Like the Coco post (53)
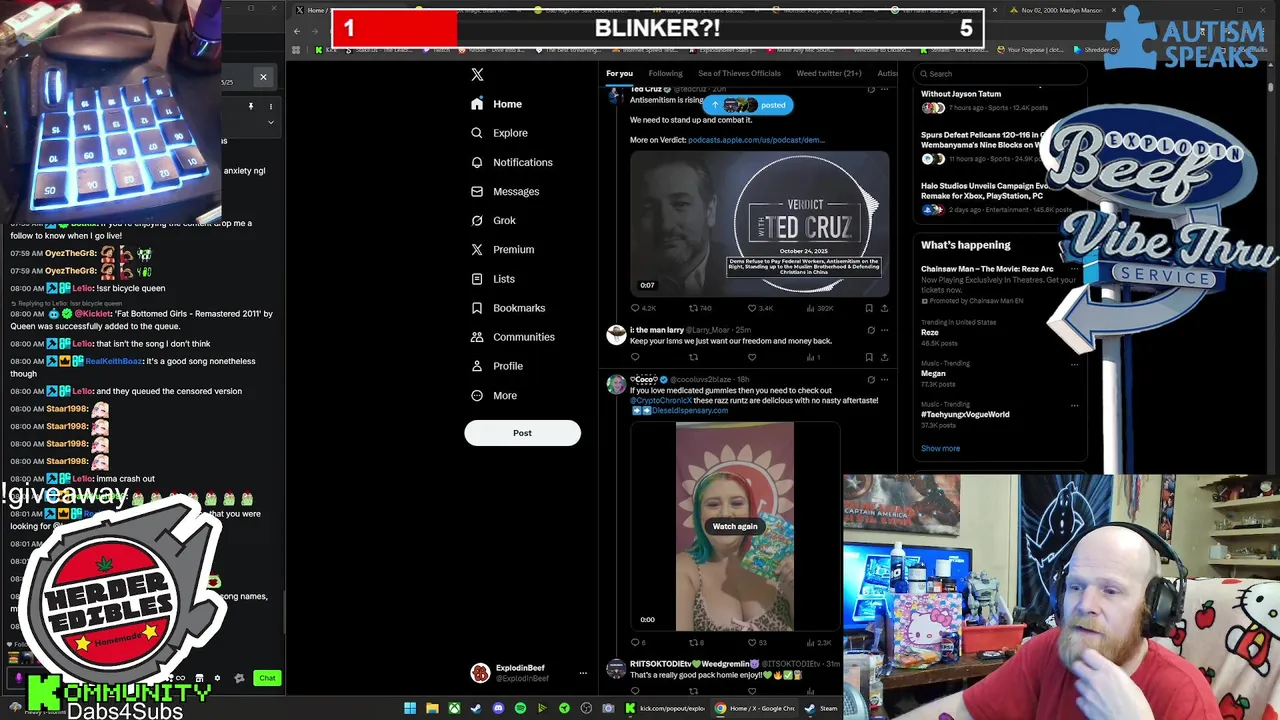Image resolution: width=1280 pixels, height=720 pixels. (759, 642)
